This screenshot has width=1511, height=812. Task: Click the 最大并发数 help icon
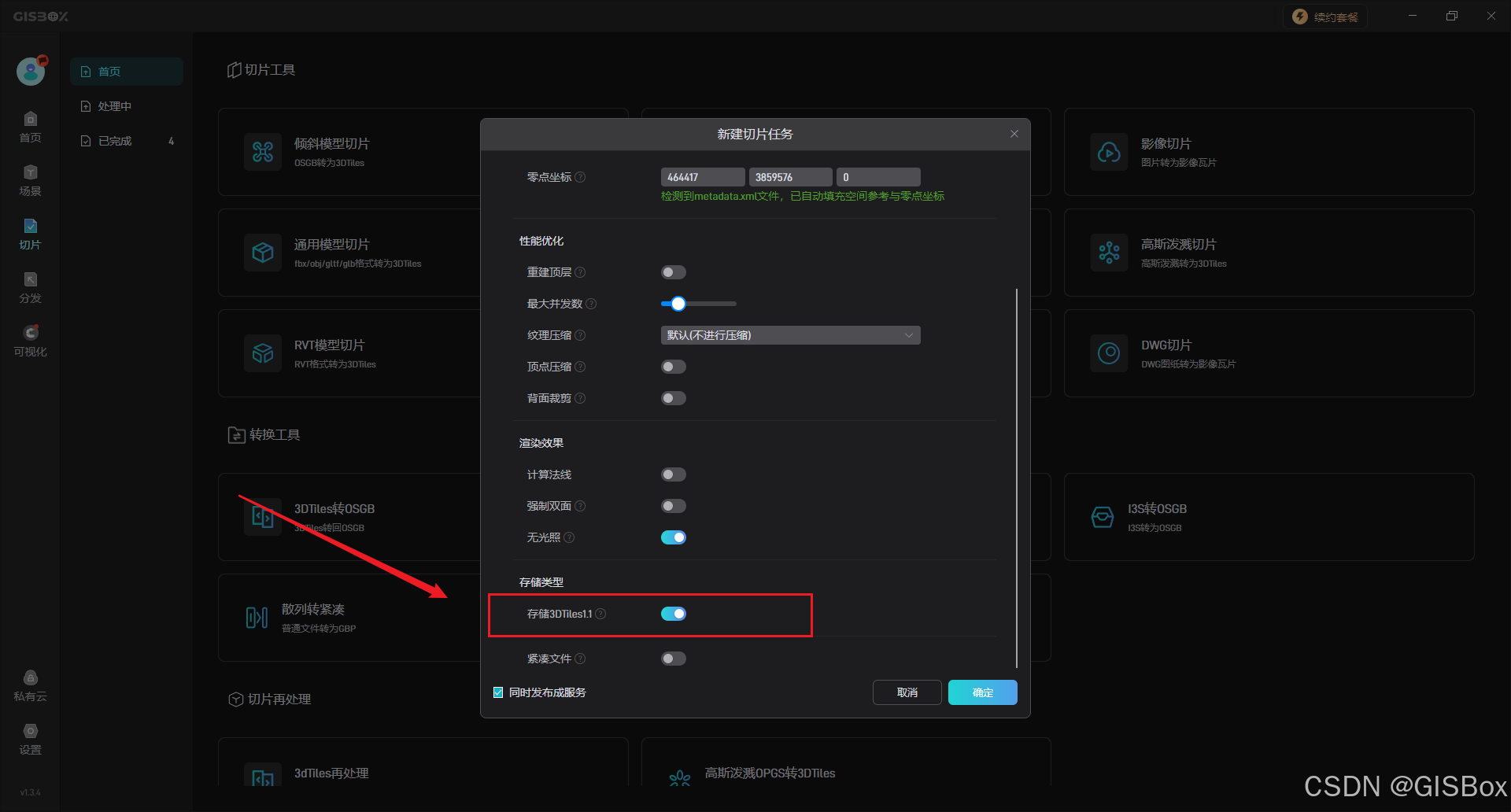click(x=591, y=304)
